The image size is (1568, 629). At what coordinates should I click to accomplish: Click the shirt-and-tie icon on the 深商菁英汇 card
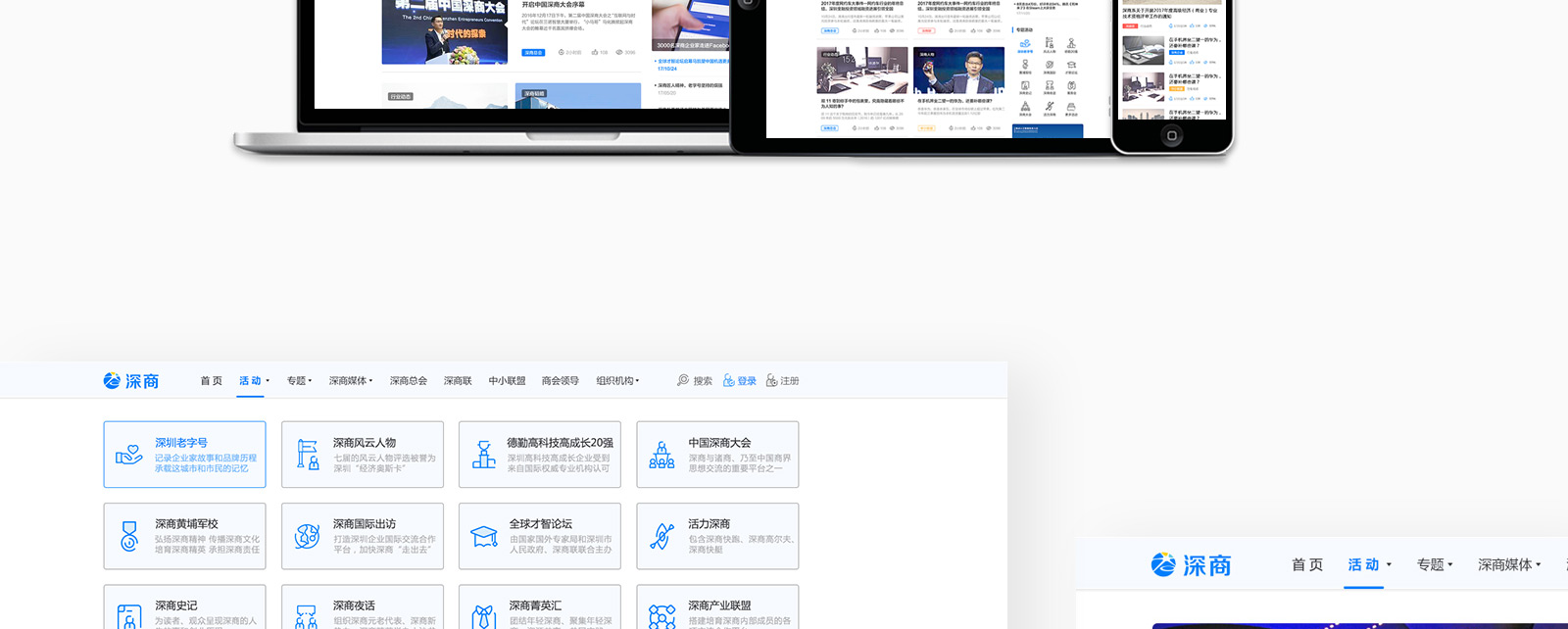click(484, 617)
